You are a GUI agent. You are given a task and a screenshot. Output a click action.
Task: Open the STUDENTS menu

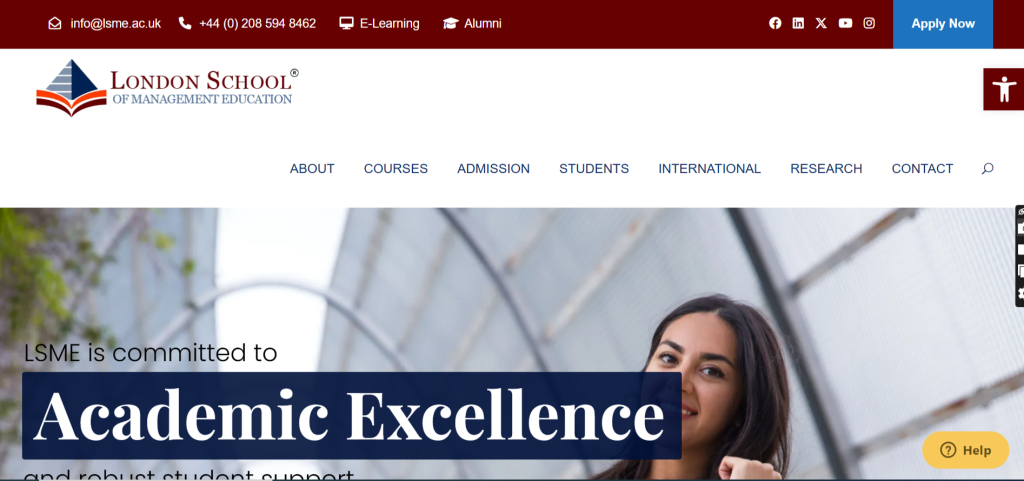click(x=594, y=168)
